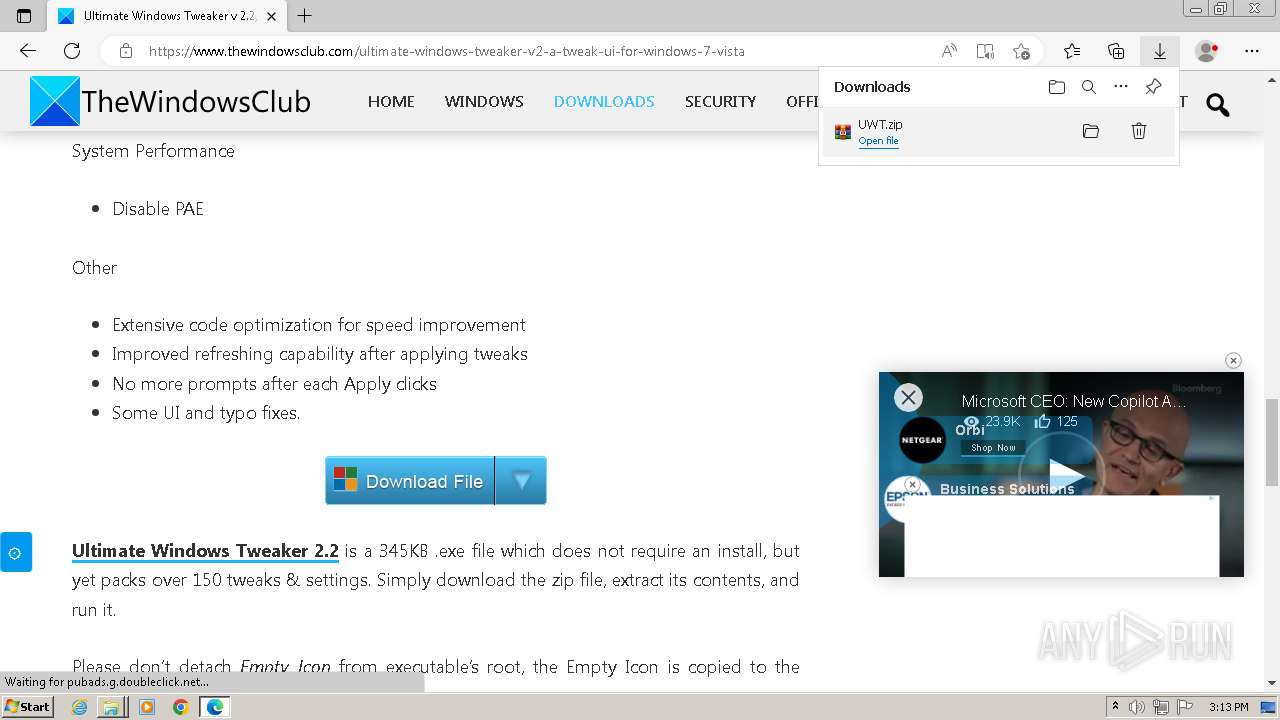The width and height of the screenshot is (1280, 720).
Task: Open volume control in system tray
Action: 1137,707
